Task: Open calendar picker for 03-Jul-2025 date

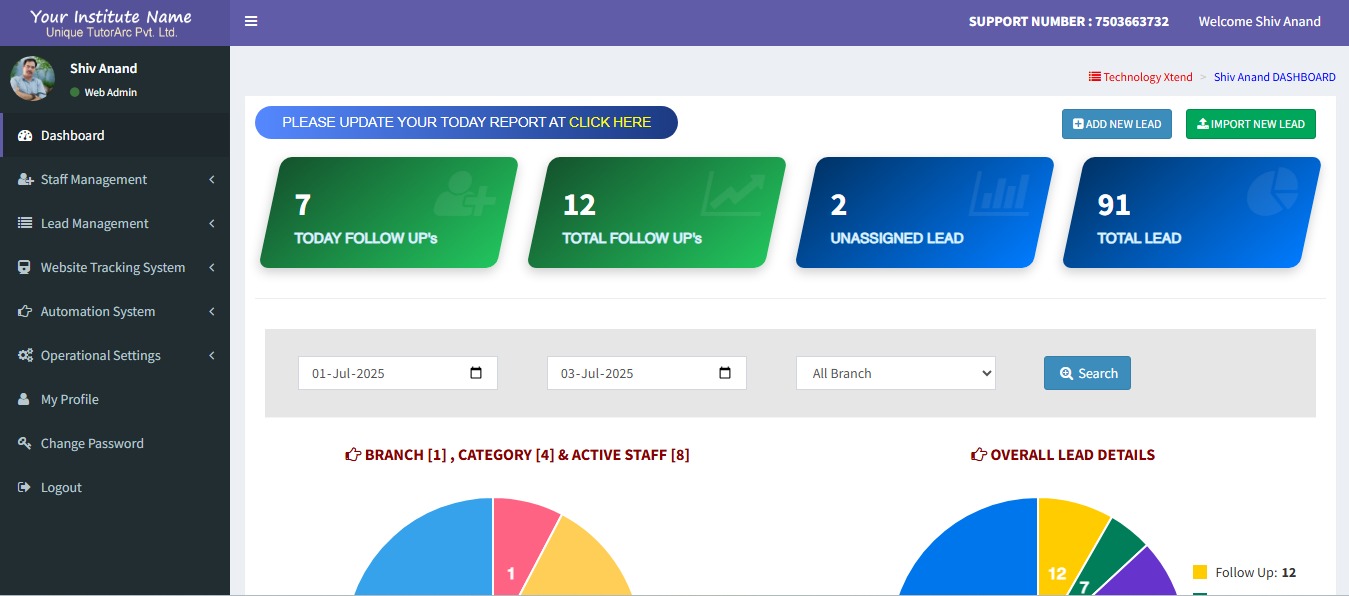Action: pyautogui.click(x=725, y=373)
